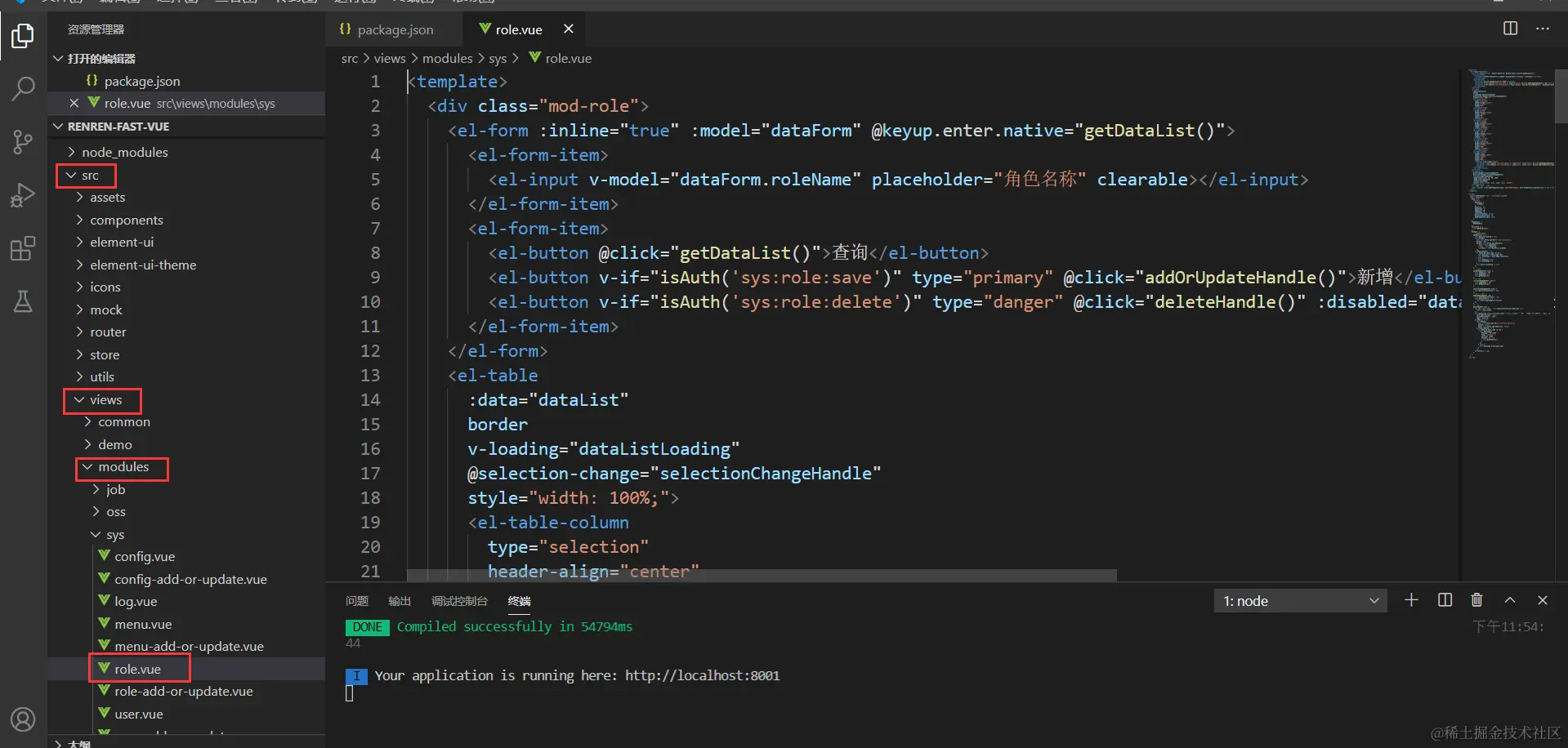The image size is (1568, 748).
Task: Click the editor vertical scrollbar thumb
Action: tap(1561, 96)
